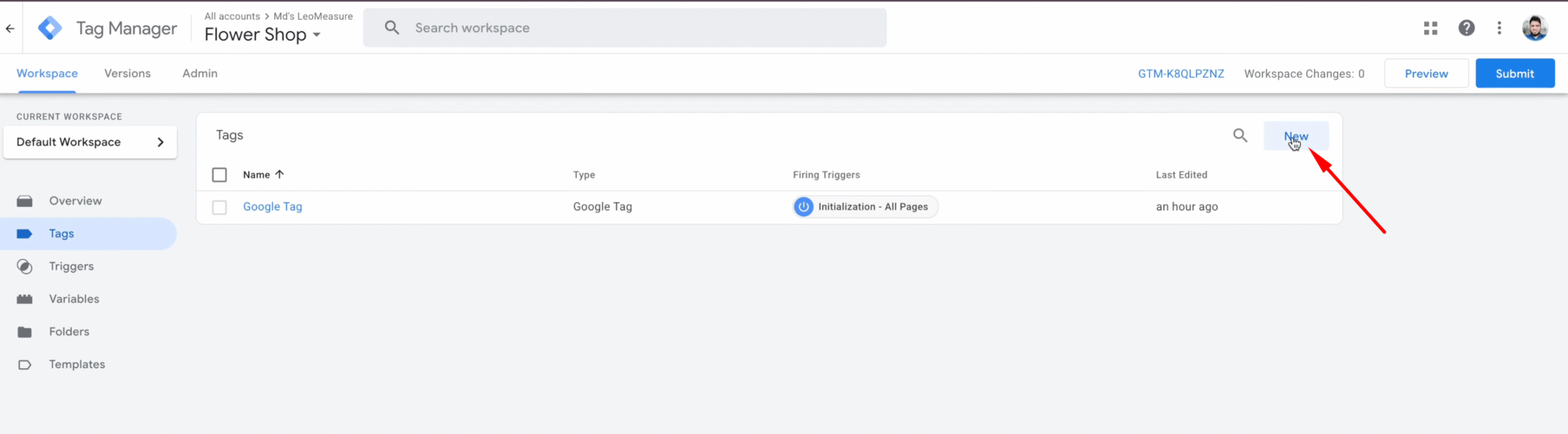Click the back arrow icon
The width and height of the screenshot is (1568, 434).
[x=10, y=28]
